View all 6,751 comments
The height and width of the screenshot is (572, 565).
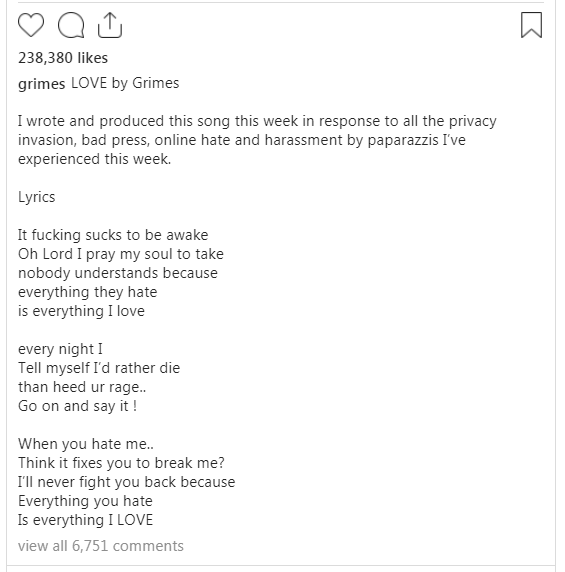101,546
